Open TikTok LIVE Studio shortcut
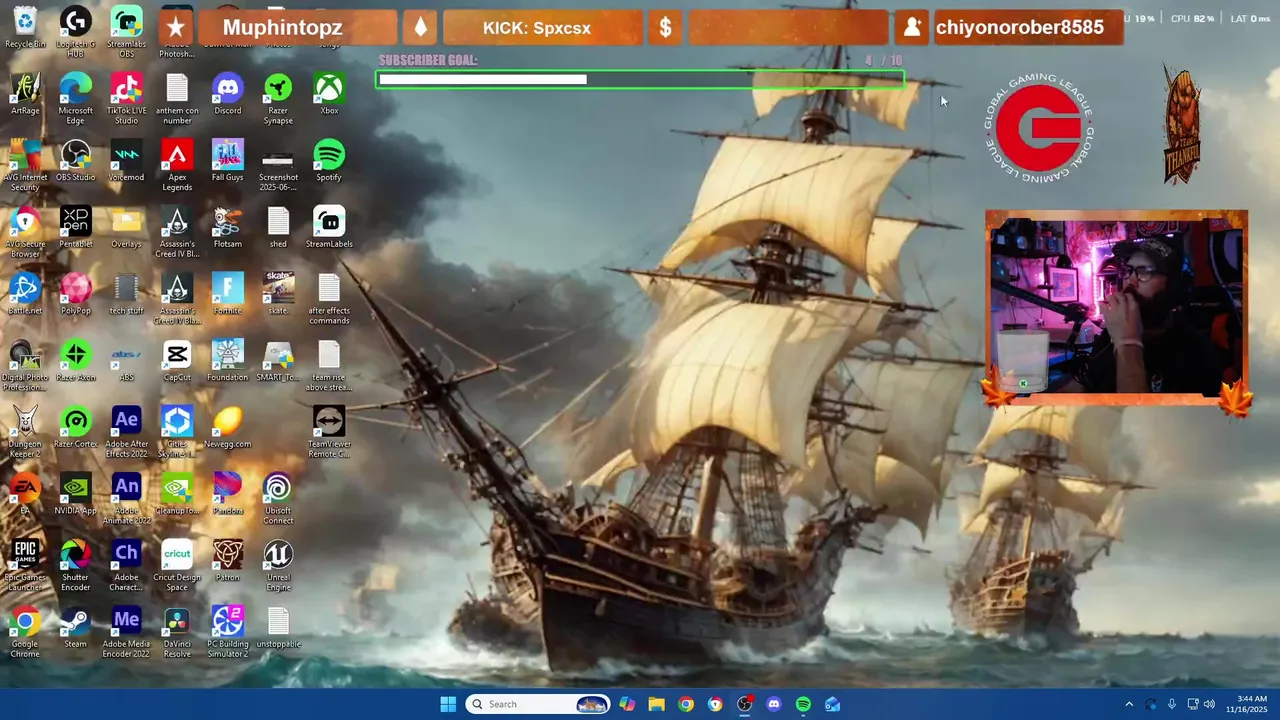Viewport: 1280px width, 720px height. [x=127, y=98]
